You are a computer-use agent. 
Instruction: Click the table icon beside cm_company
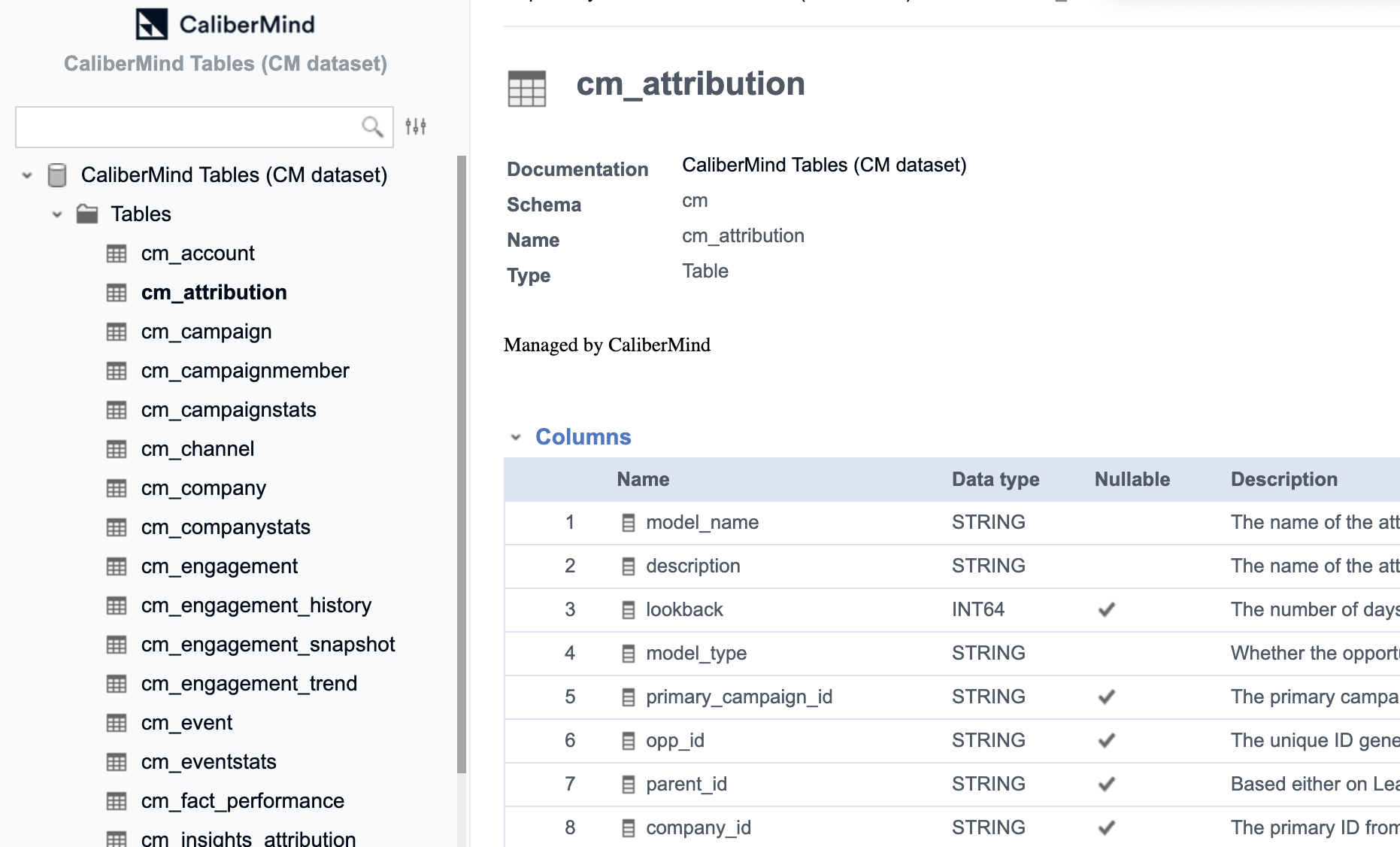[117, 488]
